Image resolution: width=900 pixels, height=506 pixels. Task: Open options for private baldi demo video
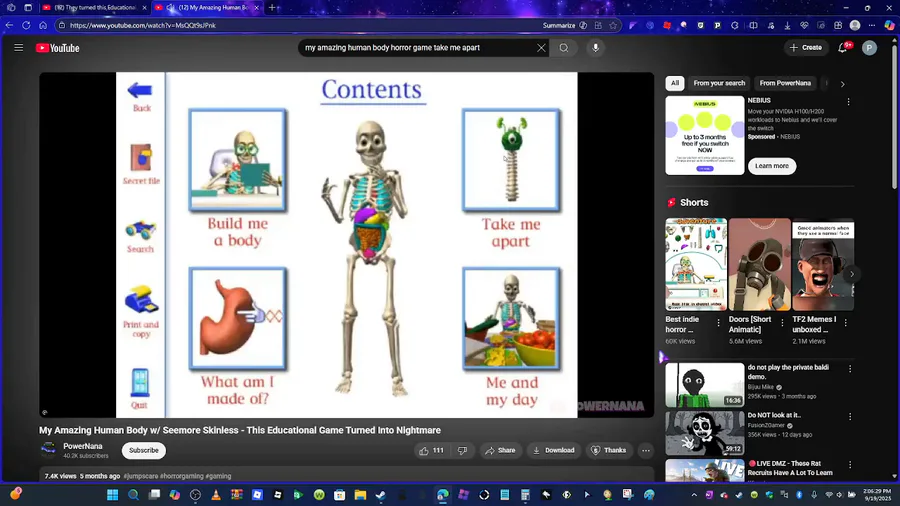pos(850,369)
